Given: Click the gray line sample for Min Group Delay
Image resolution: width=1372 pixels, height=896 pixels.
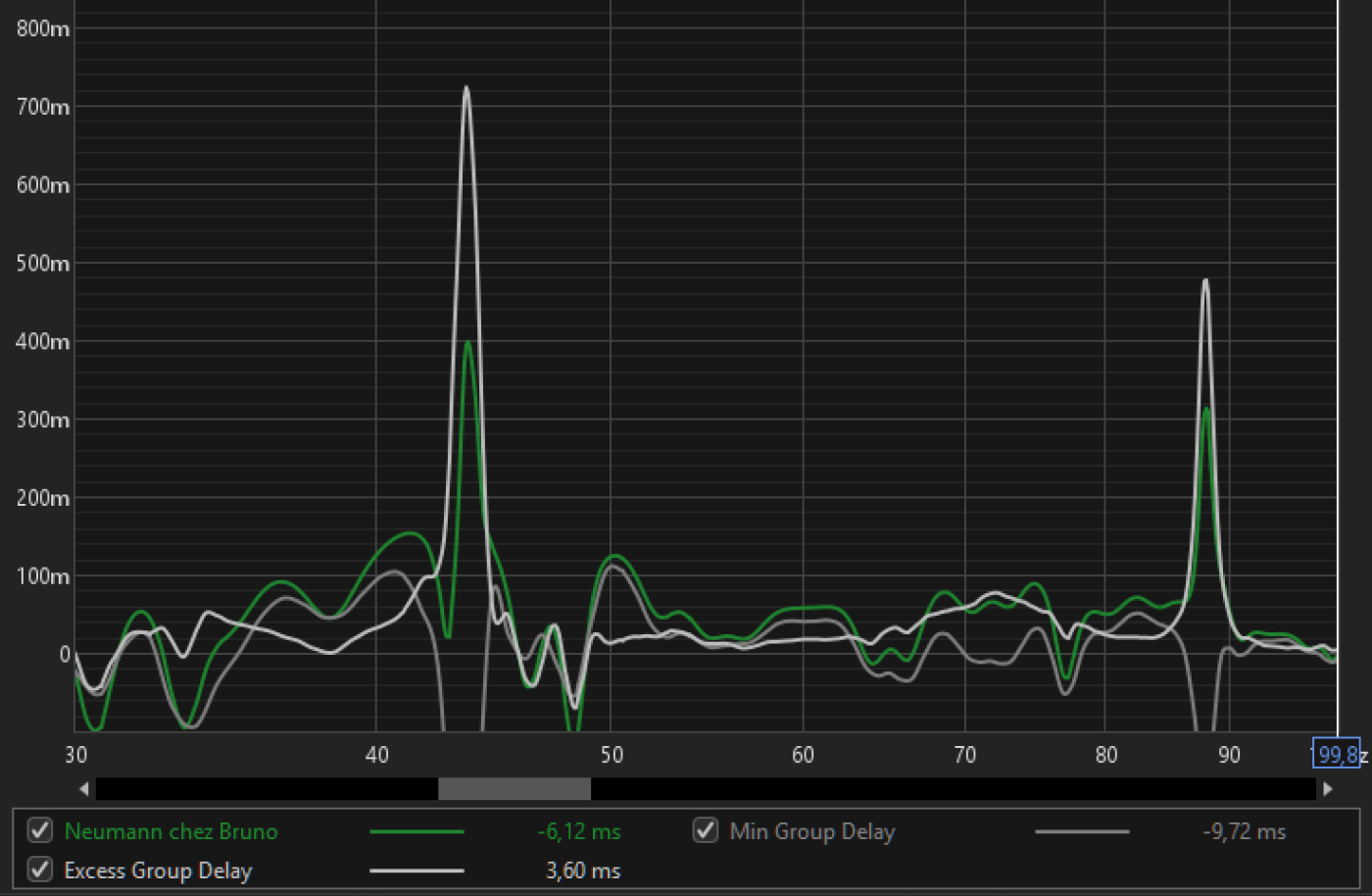Looking at the screenshot, I should coord(1082,831).
